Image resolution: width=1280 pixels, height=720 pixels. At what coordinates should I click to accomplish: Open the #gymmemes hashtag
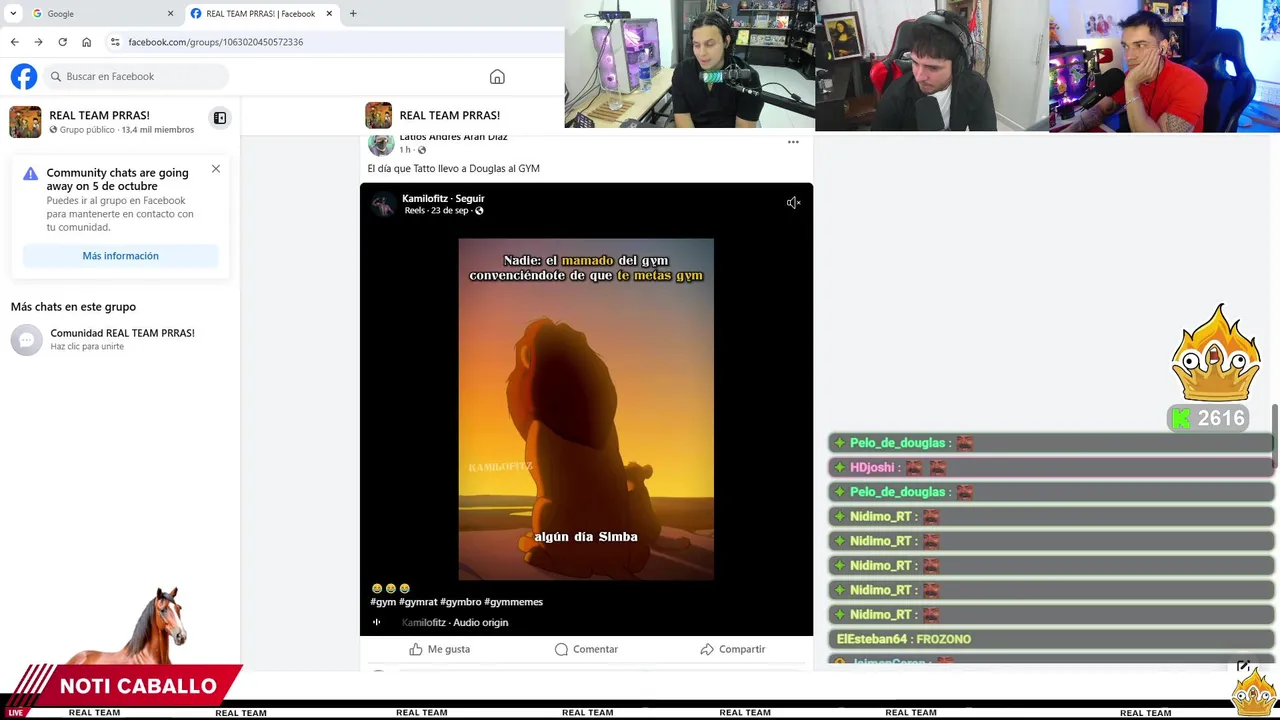point(514,602)
